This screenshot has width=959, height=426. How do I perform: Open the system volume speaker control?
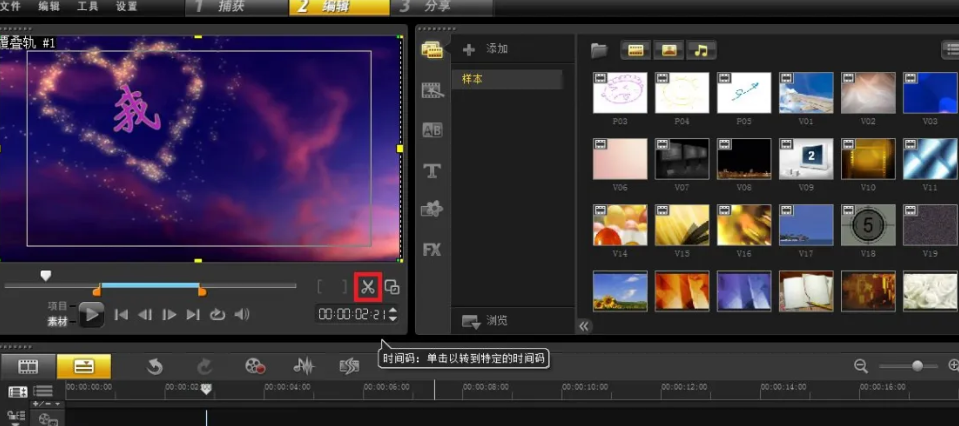pyautogui.click(x=242, y=315)
